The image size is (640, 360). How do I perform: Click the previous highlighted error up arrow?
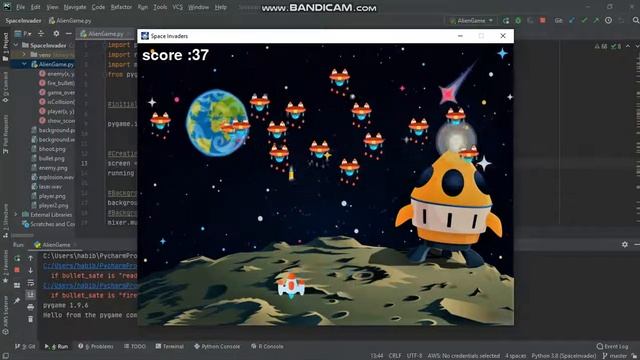pyautogui.click(x=628, y=46)
